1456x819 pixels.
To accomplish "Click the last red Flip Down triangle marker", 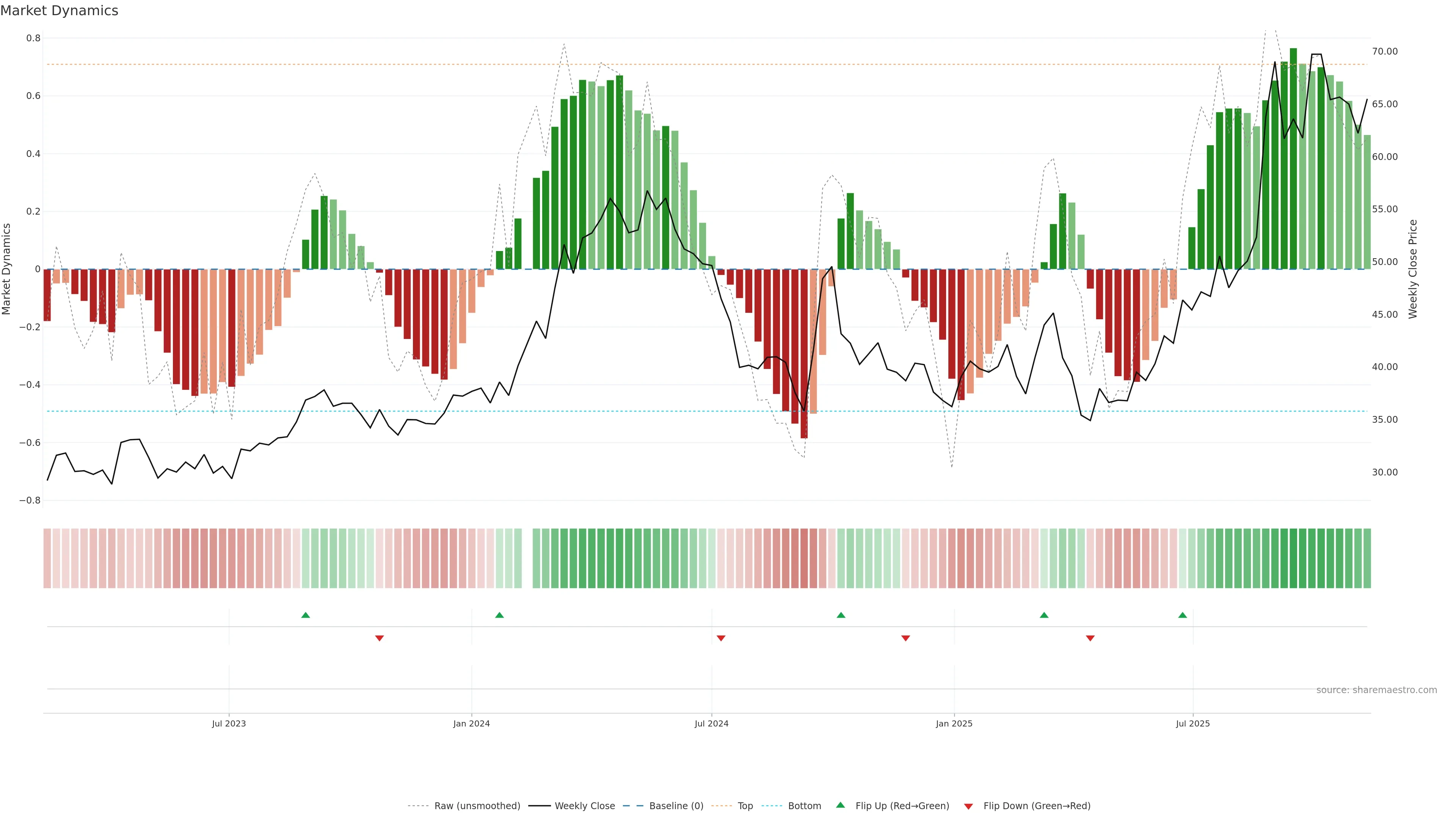I will (1090, 638).
